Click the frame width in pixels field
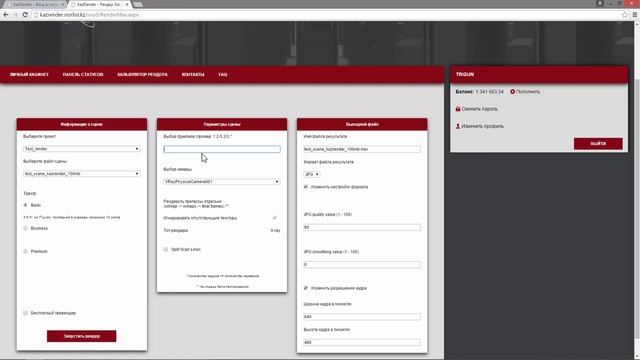The height and width of the screenshot is (360, 640). (362, 317)
